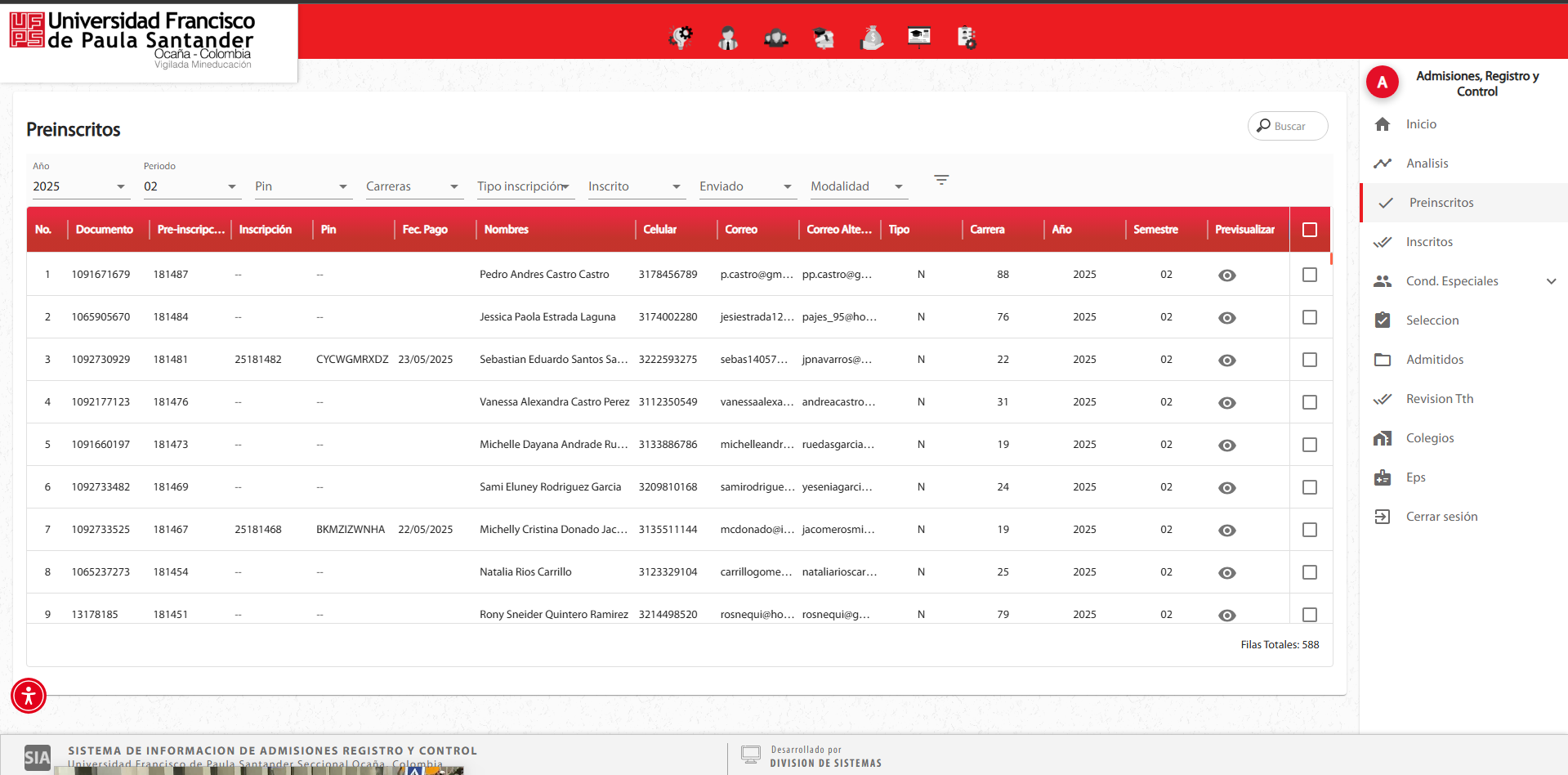The height and width of the screenshot is (775, 1568).
Task: Open the group of people header icon
Action: click(775, 38)
